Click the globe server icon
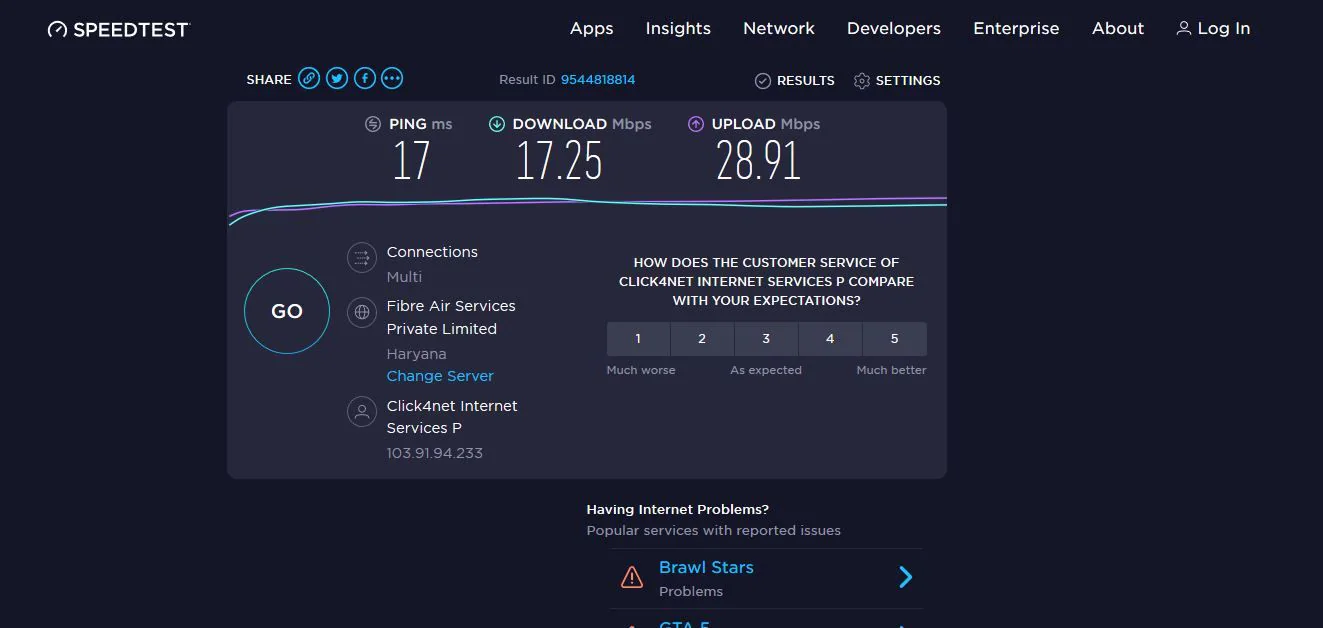1323x628 pixels. pos(361,312)
